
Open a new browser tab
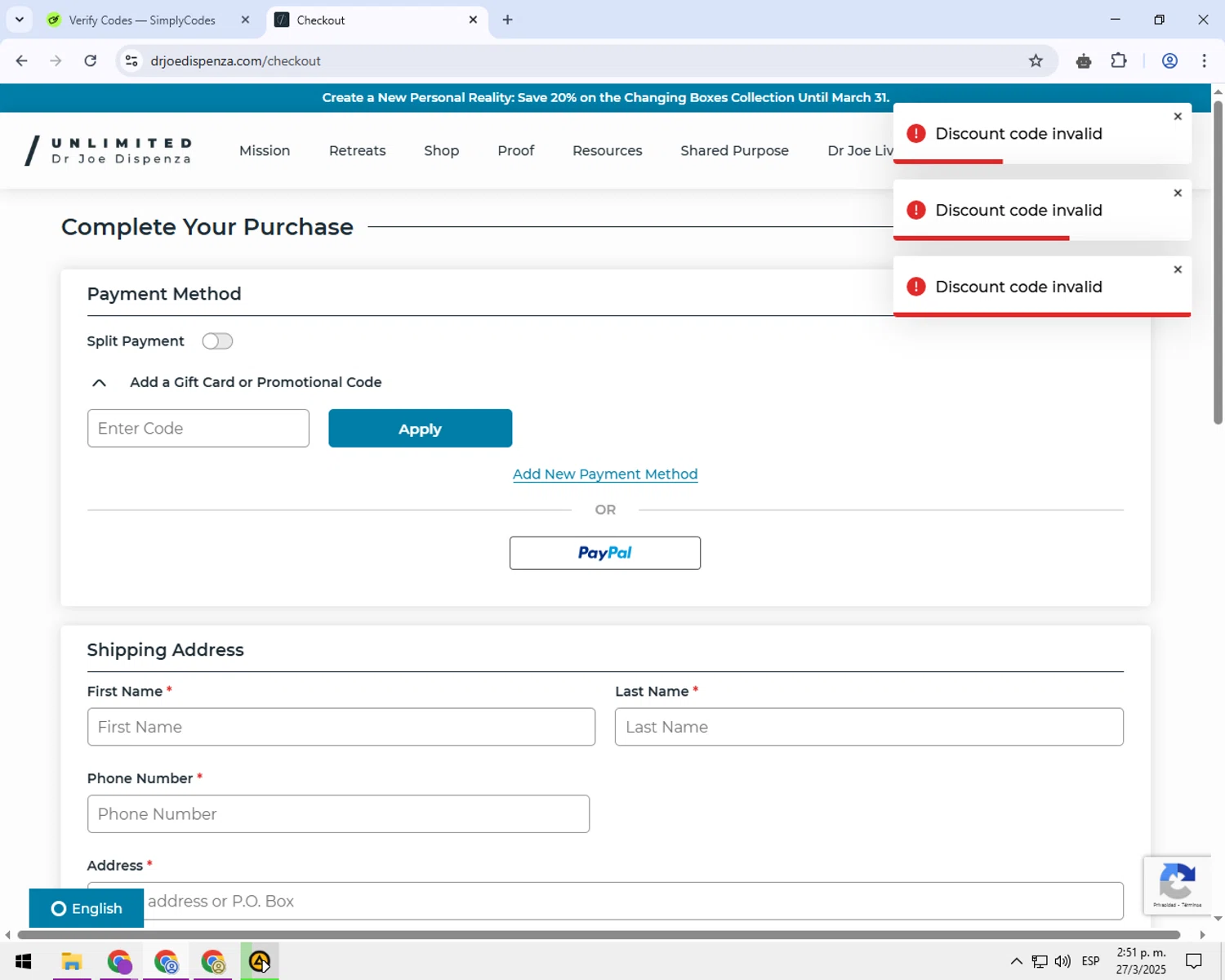point(508,20)
